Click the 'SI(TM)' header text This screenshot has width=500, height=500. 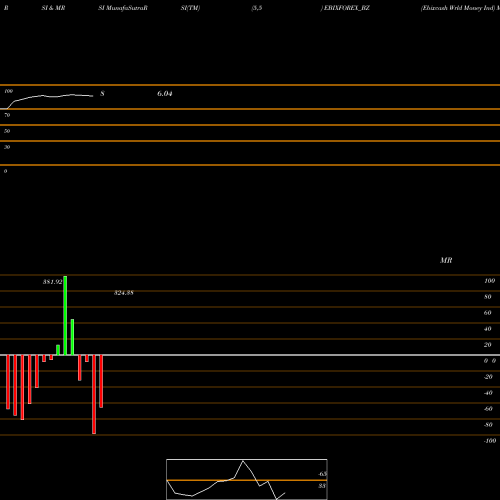(190, 8)
